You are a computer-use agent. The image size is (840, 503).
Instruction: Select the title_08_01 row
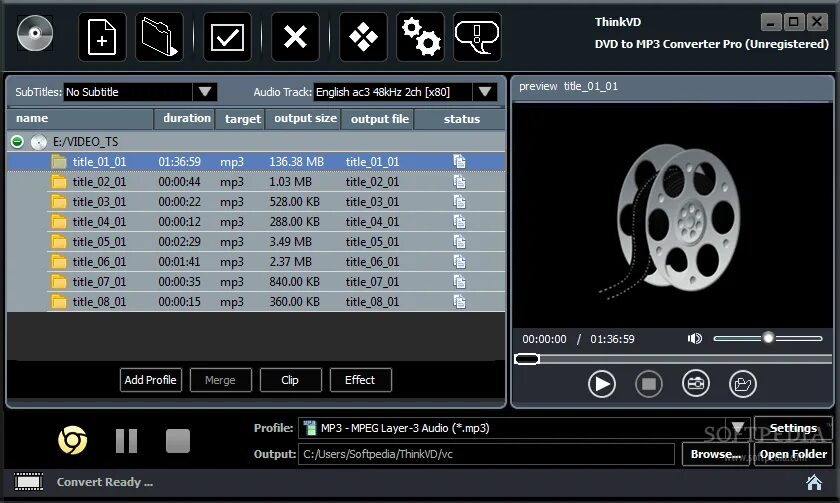click(x=256, y=302)
